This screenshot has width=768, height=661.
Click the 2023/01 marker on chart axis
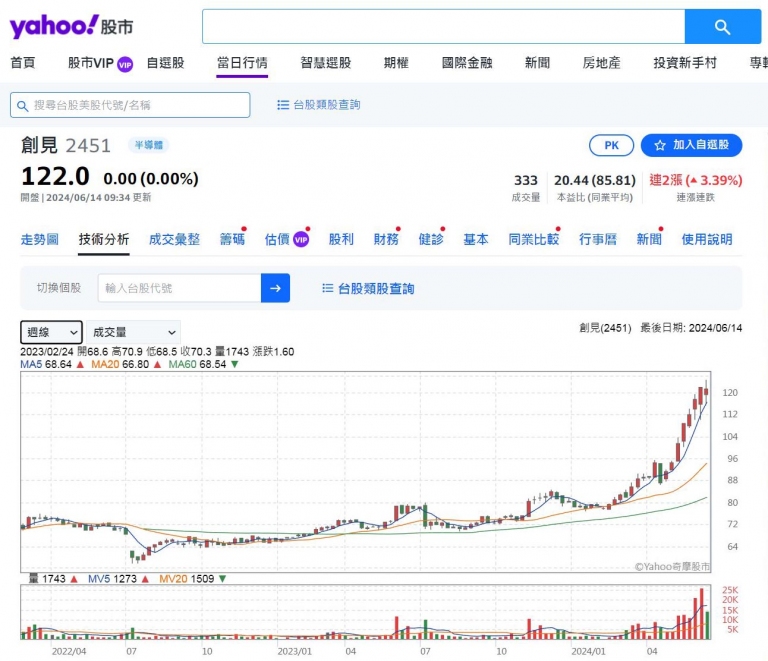pyautogui.click(x=294, y=652)
